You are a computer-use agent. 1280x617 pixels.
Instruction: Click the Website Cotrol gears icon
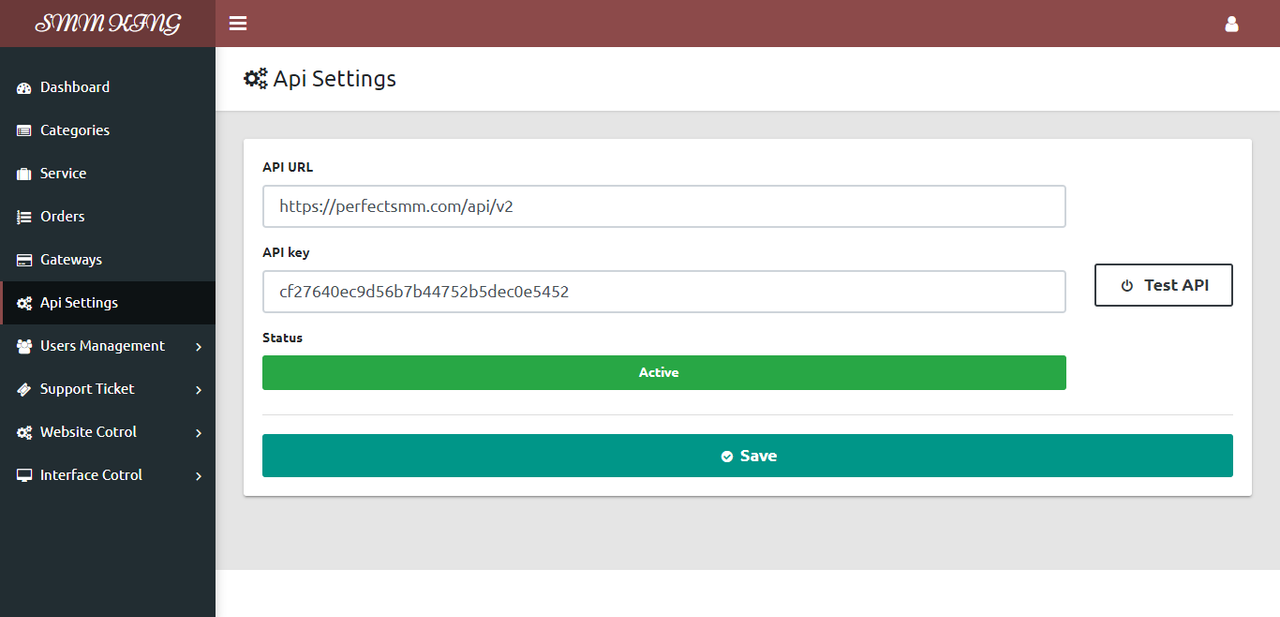(24, 432)
